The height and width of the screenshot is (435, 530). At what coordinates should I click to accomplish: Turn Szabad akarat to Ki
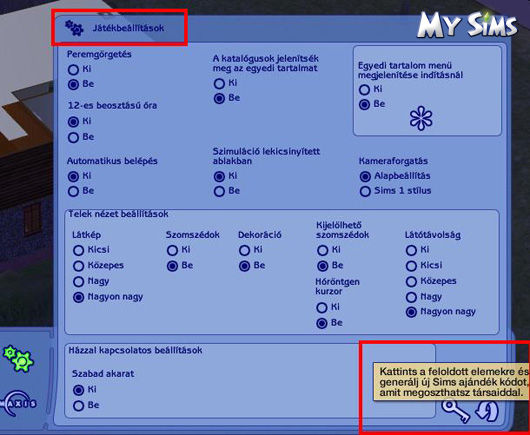coord(78,390)
